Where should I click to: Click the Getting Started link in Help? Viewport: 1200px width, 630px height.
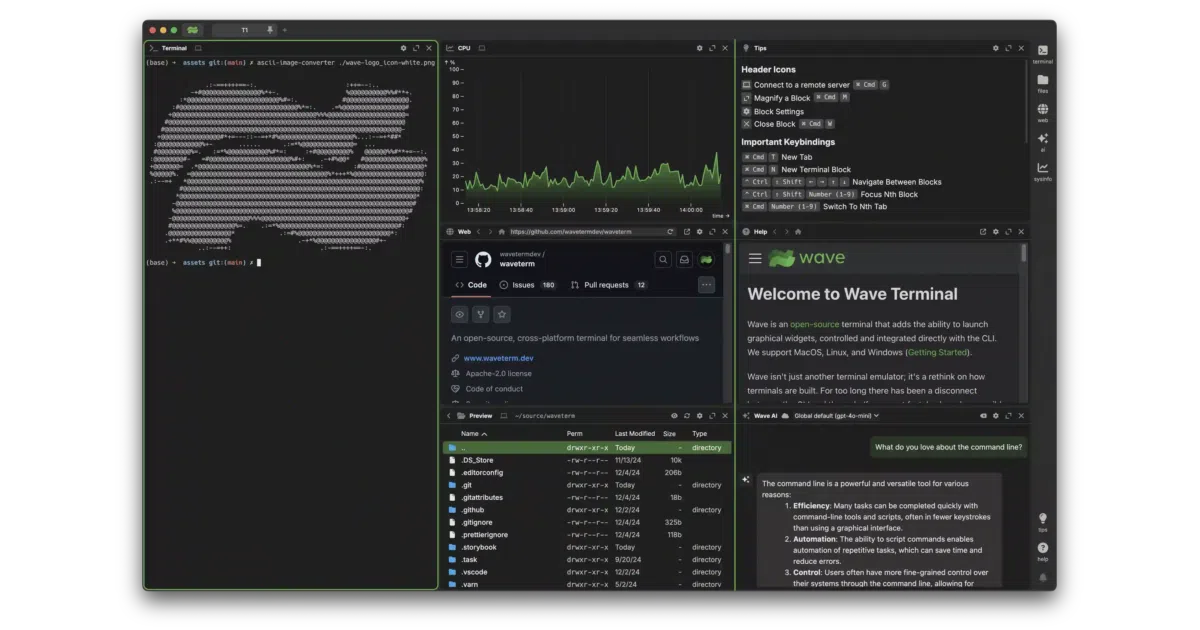(x=937, y=352)
